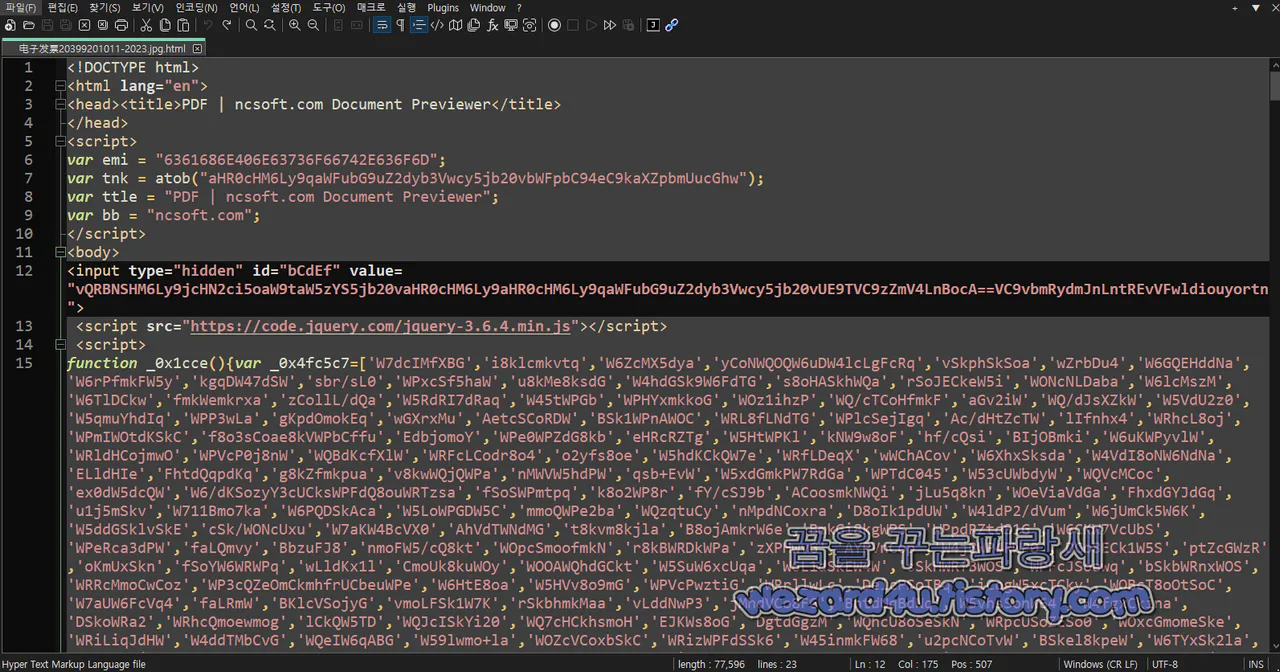This screenshot has height=672, width=1280.
Task: Open the Document Map icon
Action: click(x=456, y=25)
